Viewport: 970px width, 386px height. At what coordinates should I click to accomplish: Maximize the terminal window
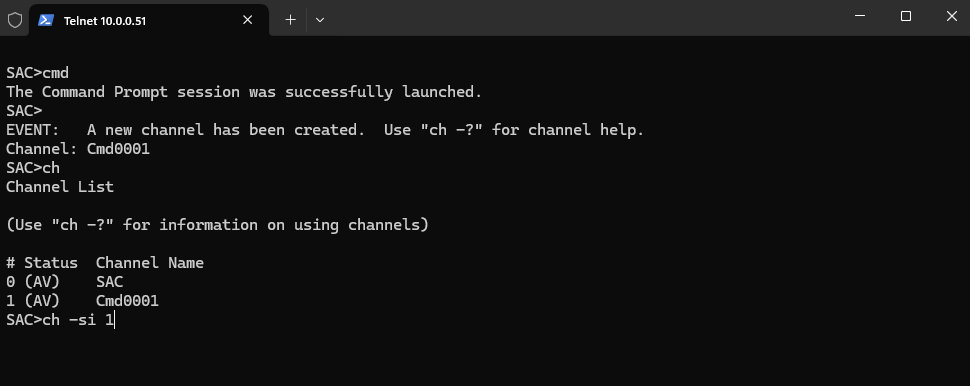906,17
